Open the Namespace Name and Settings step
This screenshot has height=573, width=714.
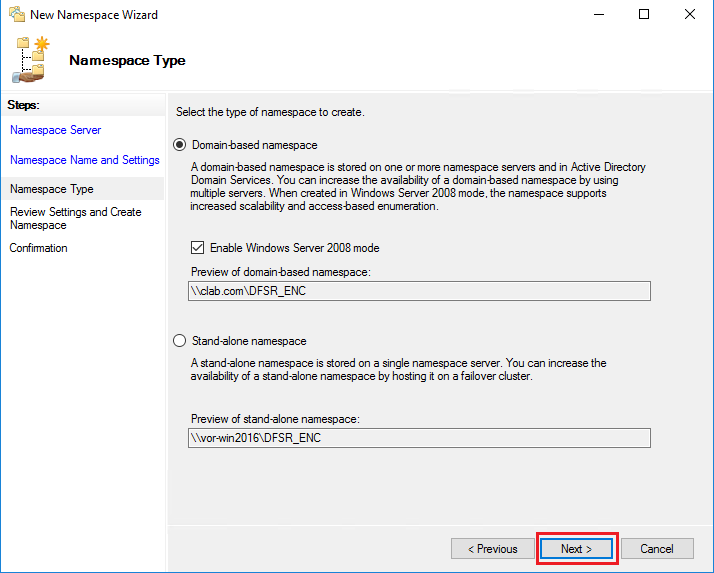[84, 160]
